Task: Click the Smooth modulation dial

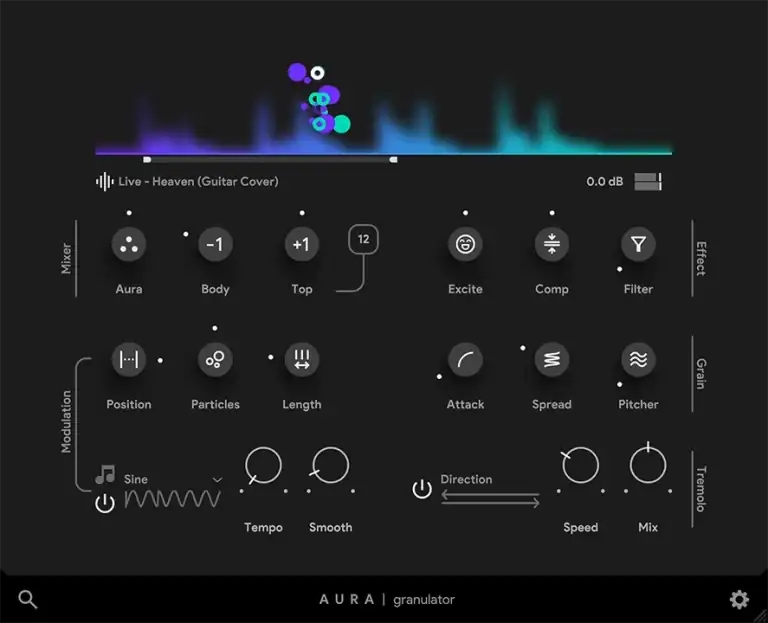Action: (331, 465)
